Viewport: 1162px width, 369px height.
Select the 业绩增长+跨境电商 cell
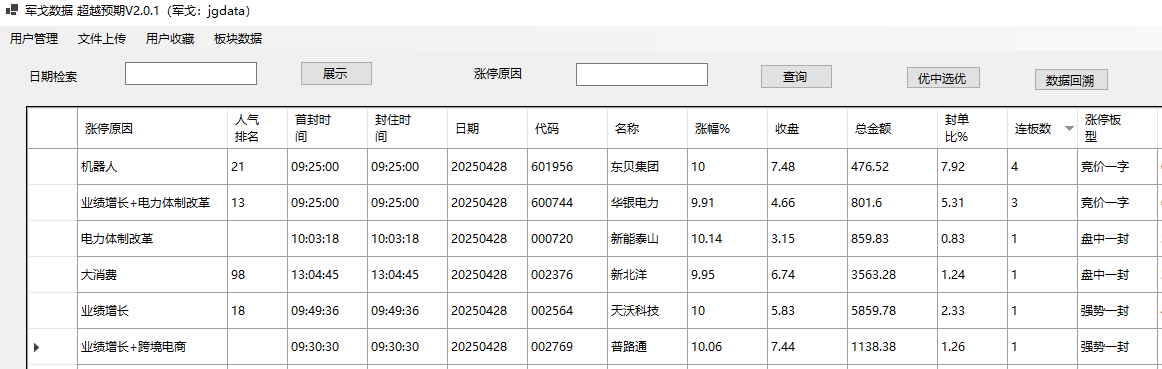click(x=153, y=347)
